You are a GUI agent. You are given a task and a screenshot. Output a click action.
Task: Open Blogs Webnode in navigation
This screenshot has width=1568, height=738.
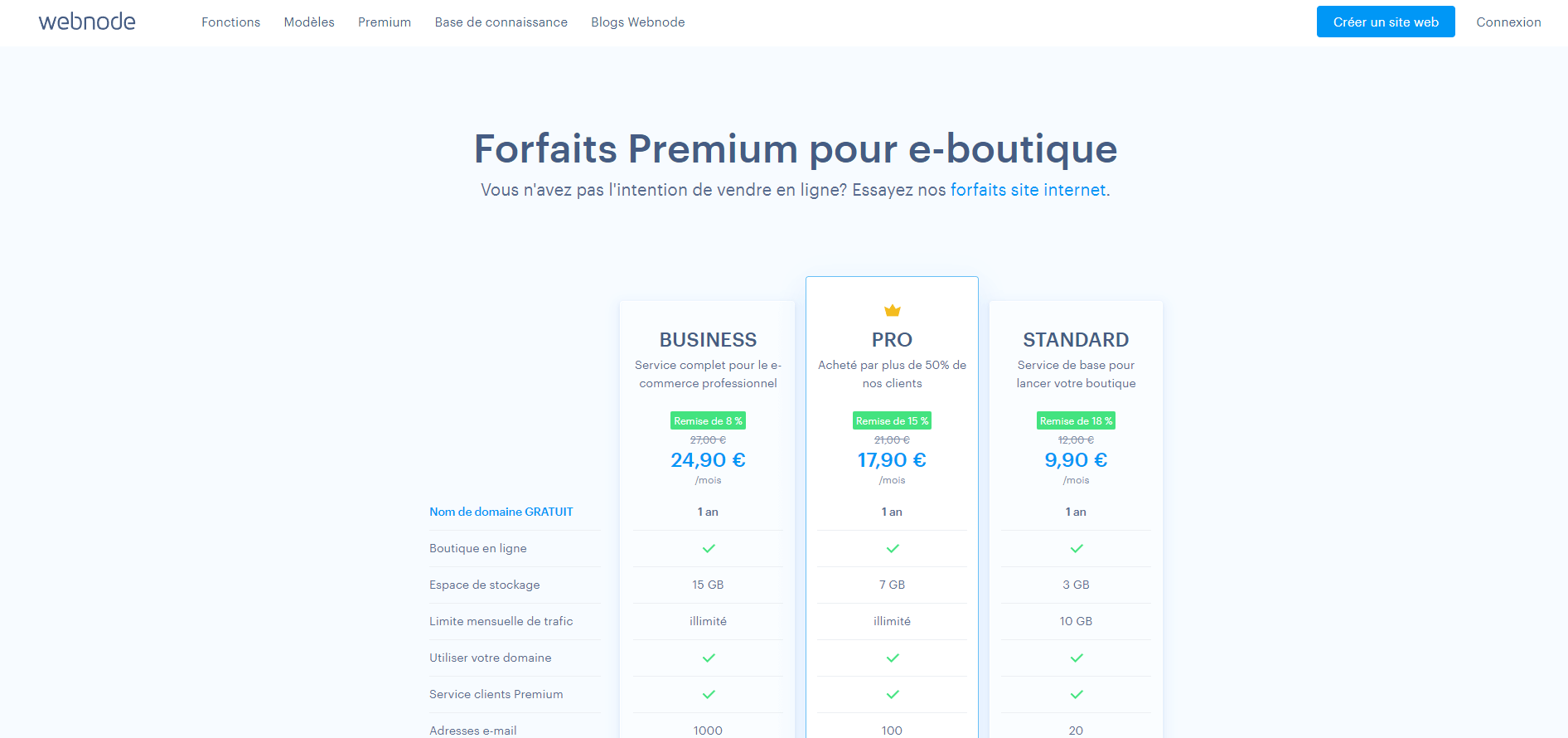(x=638, y=22)
